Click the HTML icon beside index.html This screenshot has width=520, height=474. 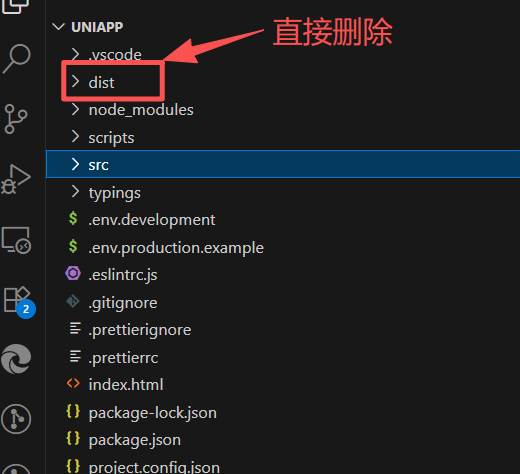click(73, 383)
